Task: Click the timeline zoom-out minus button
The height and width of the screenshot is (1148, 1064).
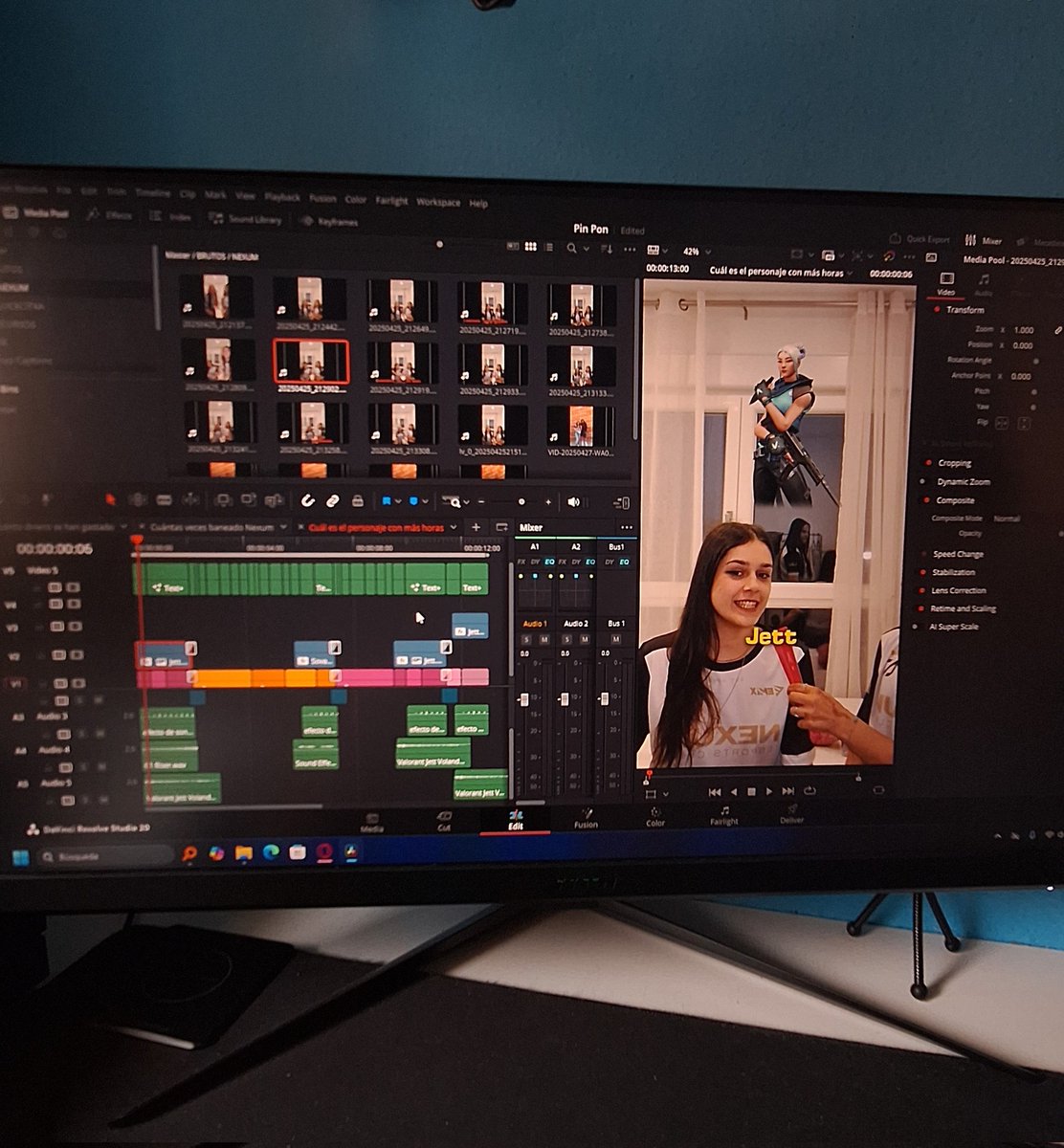Action: [480, 501]
